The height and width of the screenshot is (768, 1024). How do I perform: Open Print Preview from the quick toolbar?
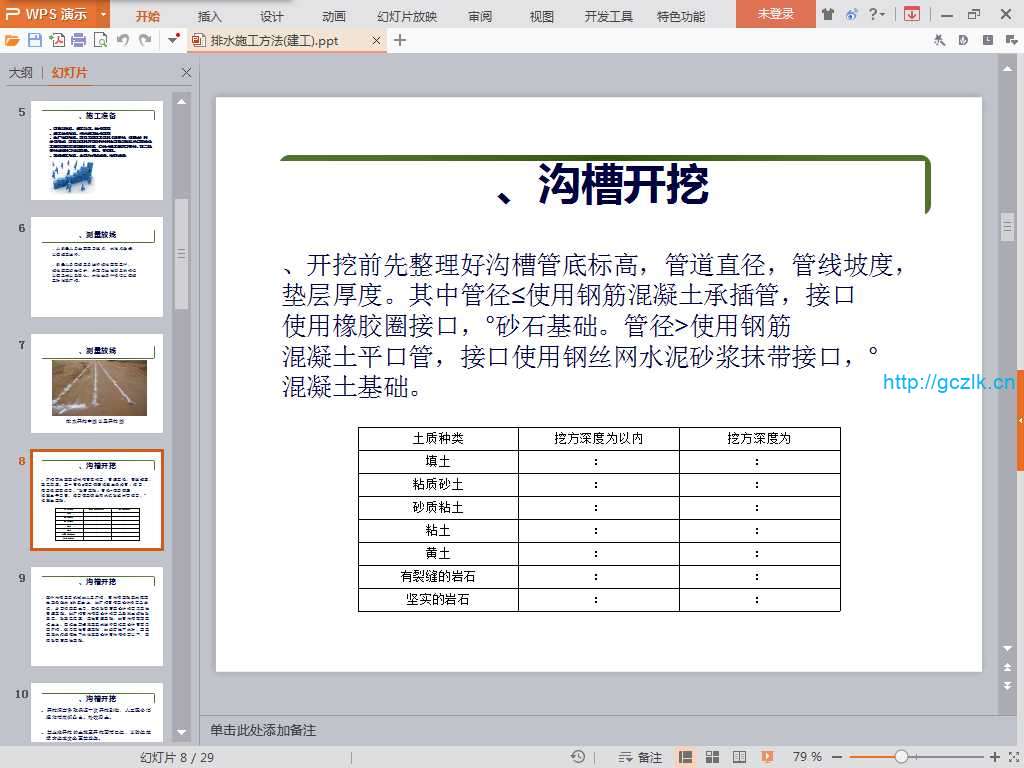coord(100,40)
